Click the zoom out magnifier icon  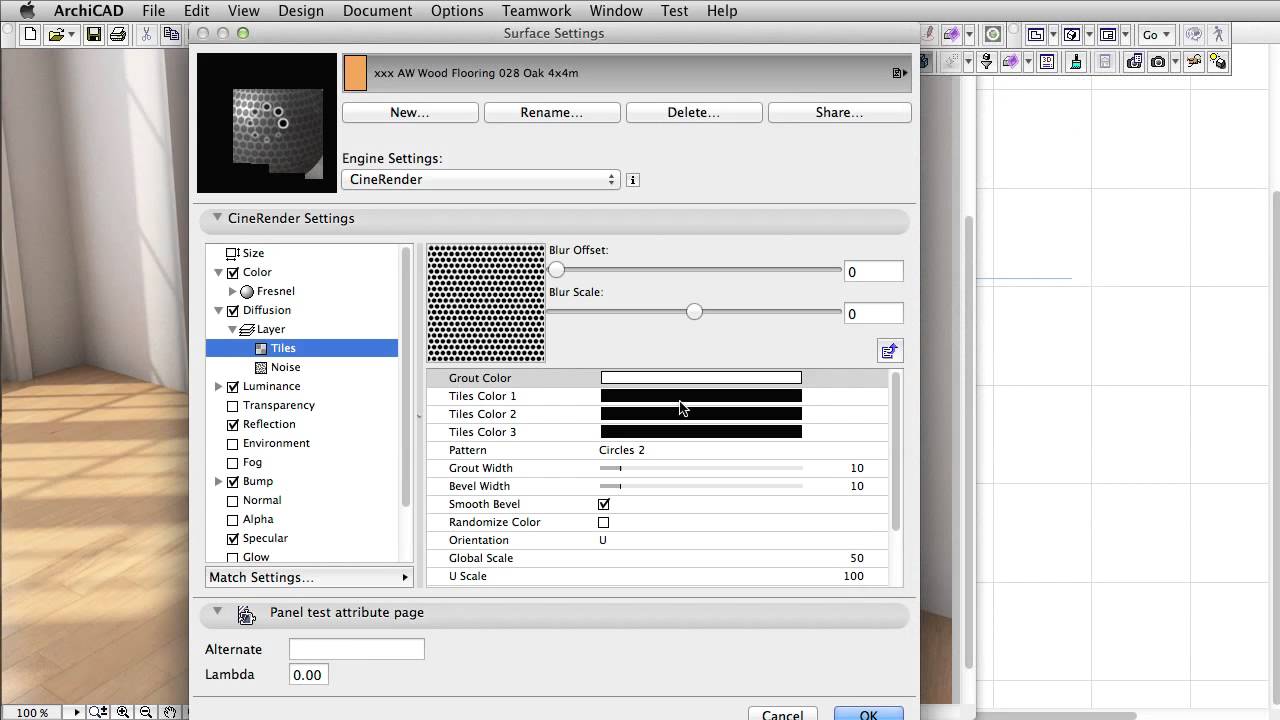click(x=146, y=712)
